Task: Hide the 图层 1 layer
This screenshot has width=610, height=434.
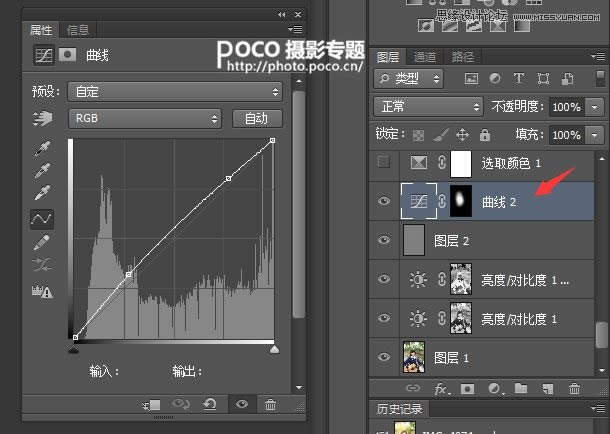Action: [x=384, y=357]
